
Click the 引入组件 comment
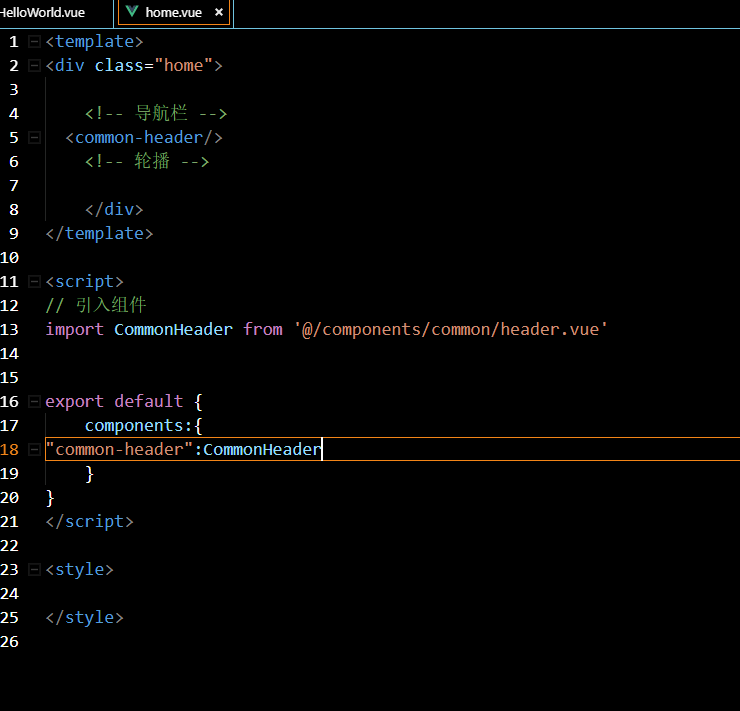pyautogui.click(x=96, y=305)
